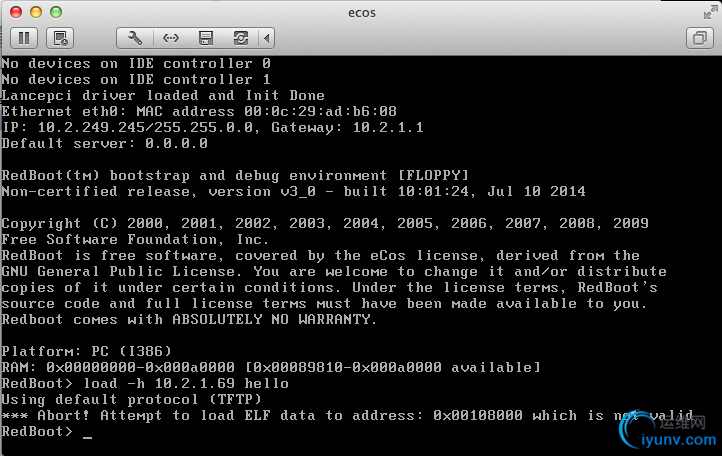Click the ecos window title

click(361, 12)
